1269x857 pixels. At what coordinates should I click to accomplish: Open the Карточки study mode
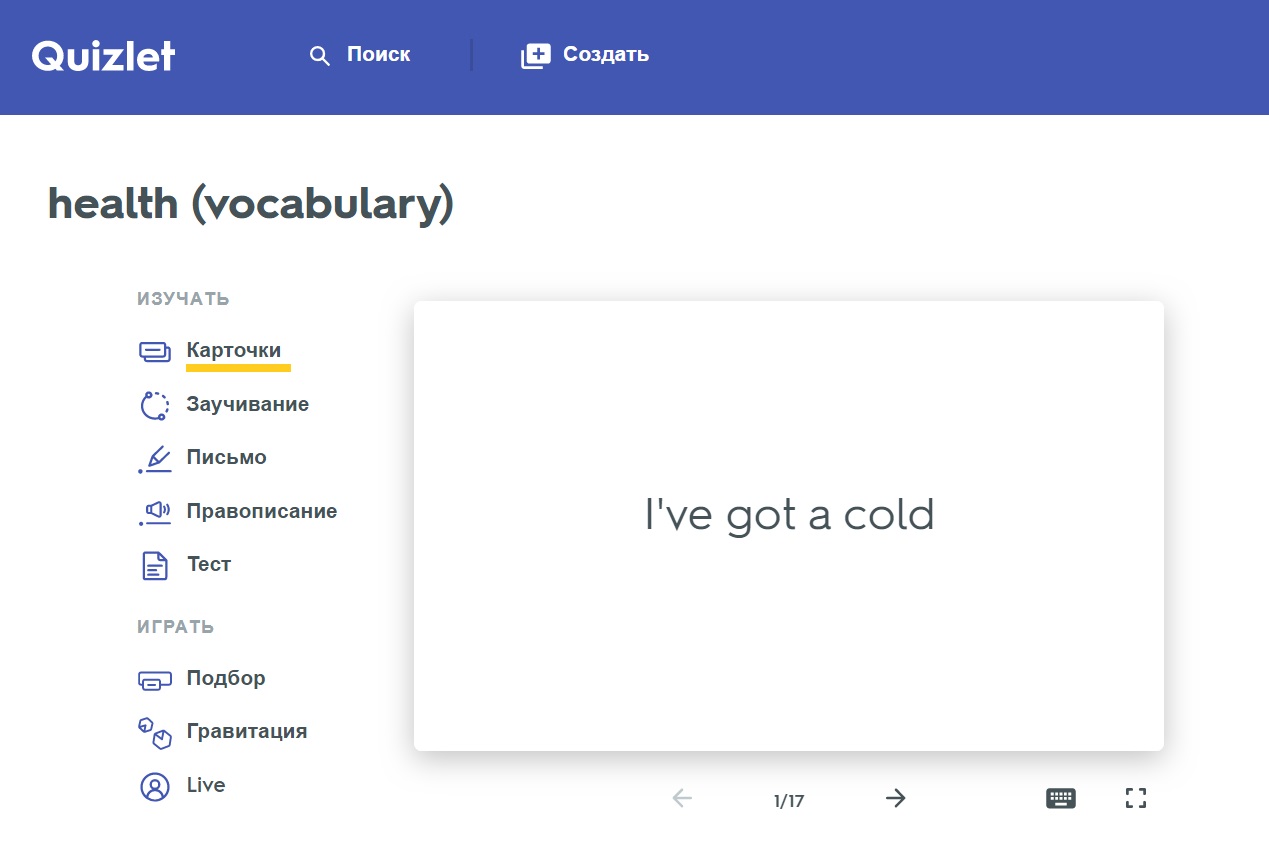pyautogui.click(x=234, y=351)
